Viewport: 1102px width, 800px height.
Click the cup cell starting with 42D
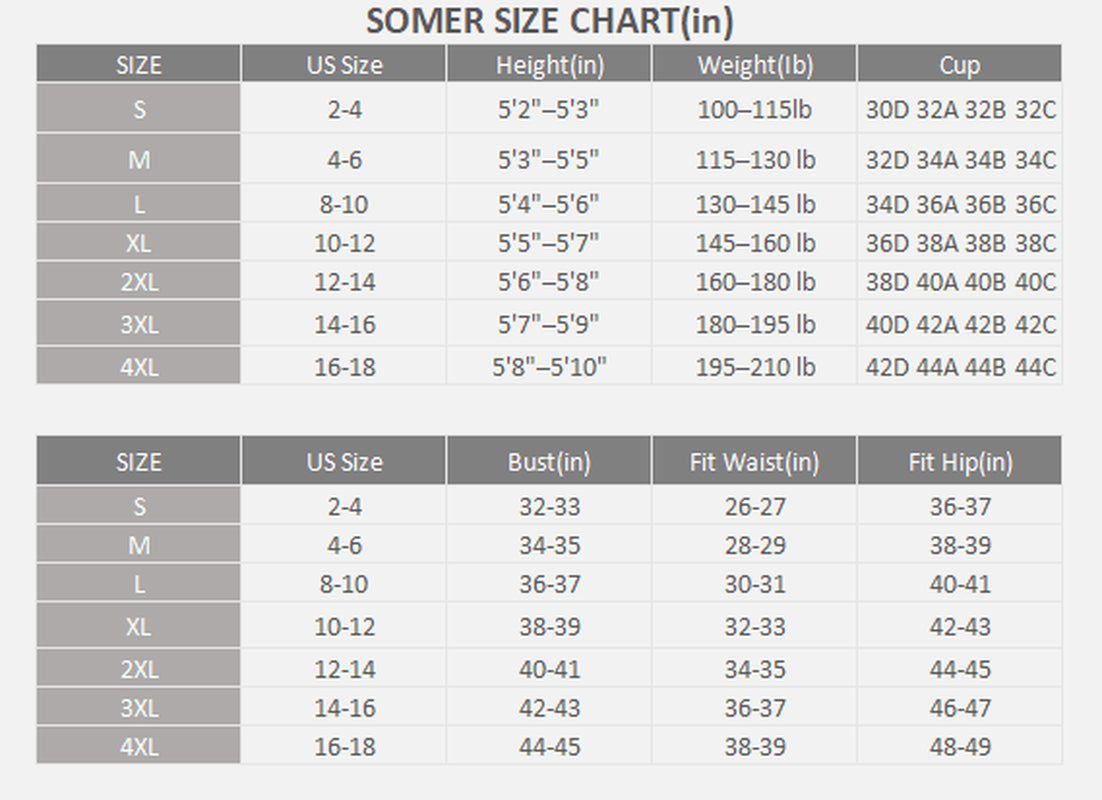point(960,367)
